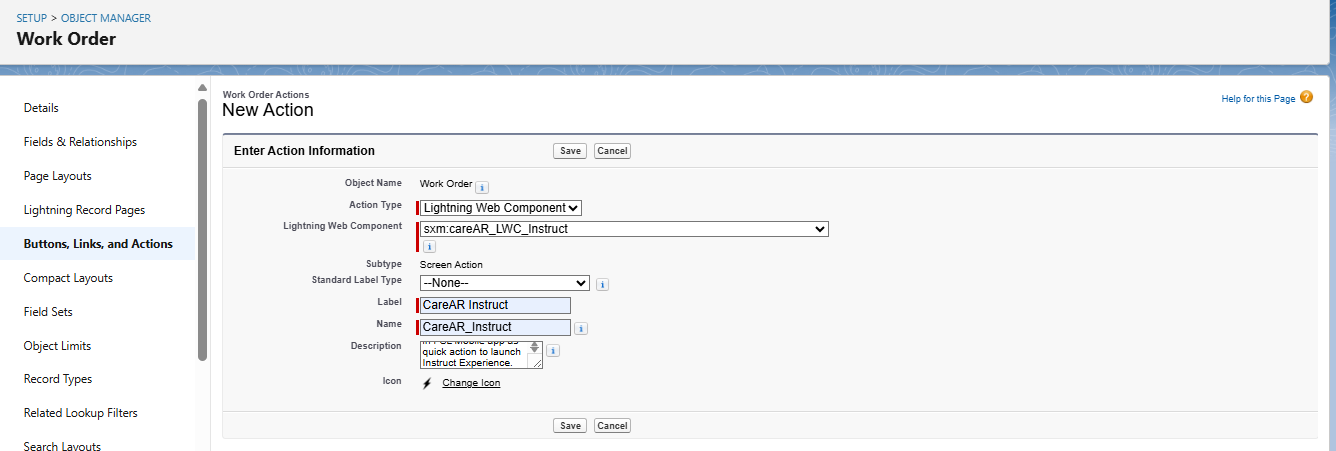Click into the Description text area

[x=481, y=355]
